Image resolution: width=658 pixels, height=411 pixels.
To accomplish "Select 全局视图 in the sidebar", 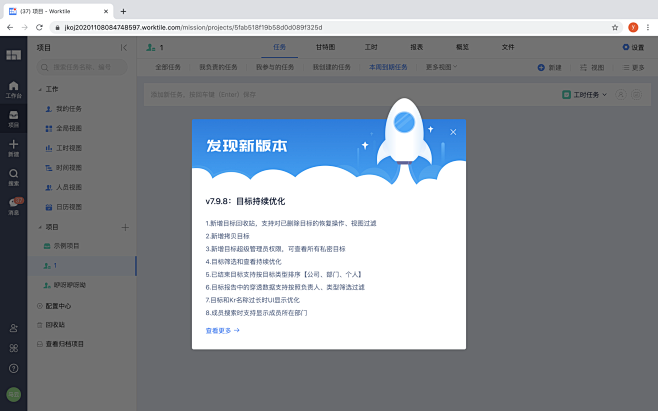I will [68, 128].
